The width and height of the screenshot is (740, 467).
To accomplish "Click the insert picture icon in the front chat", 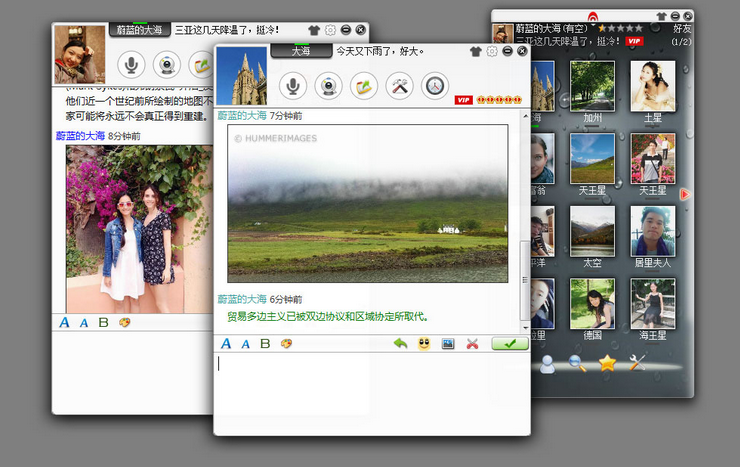I will point(448,344).
